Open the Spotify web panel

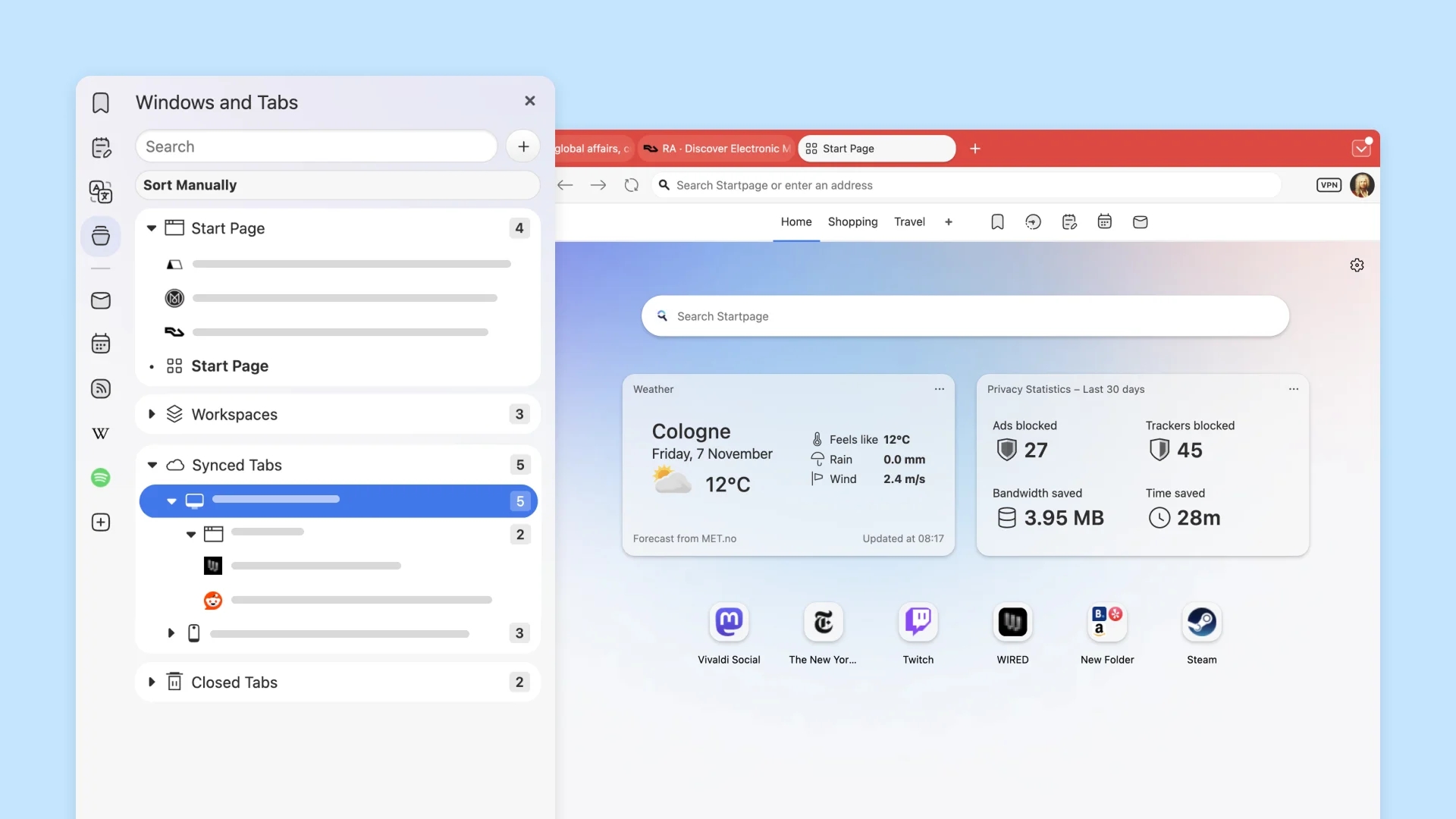click(x=101, y=478)
